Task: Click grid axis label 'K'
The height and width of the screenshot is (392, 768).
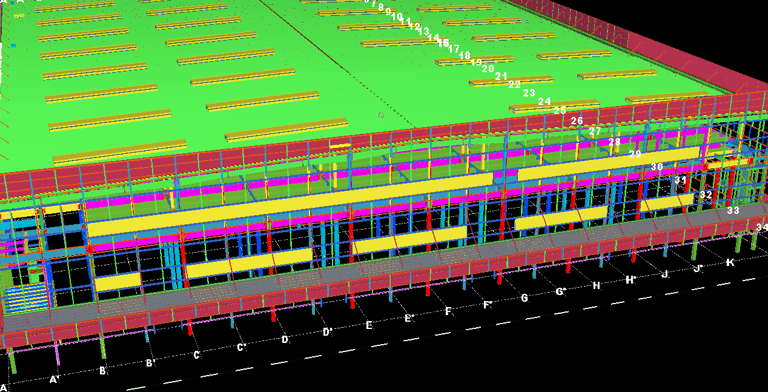Action: [730, 263]
